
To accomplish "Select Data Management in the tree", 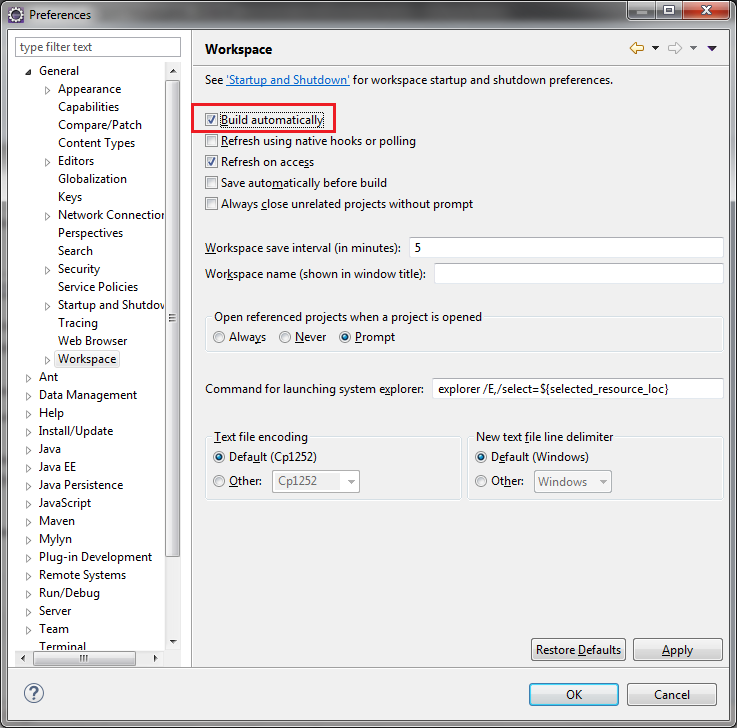I will click(x=88, y=395).
